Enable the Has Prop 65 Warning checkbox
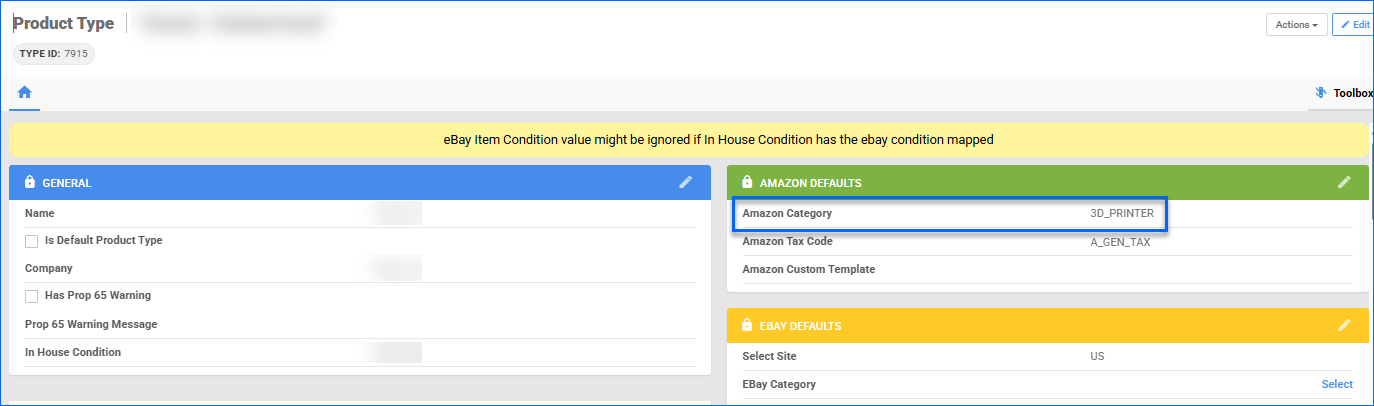The image size is (1374, 406). 32,296
